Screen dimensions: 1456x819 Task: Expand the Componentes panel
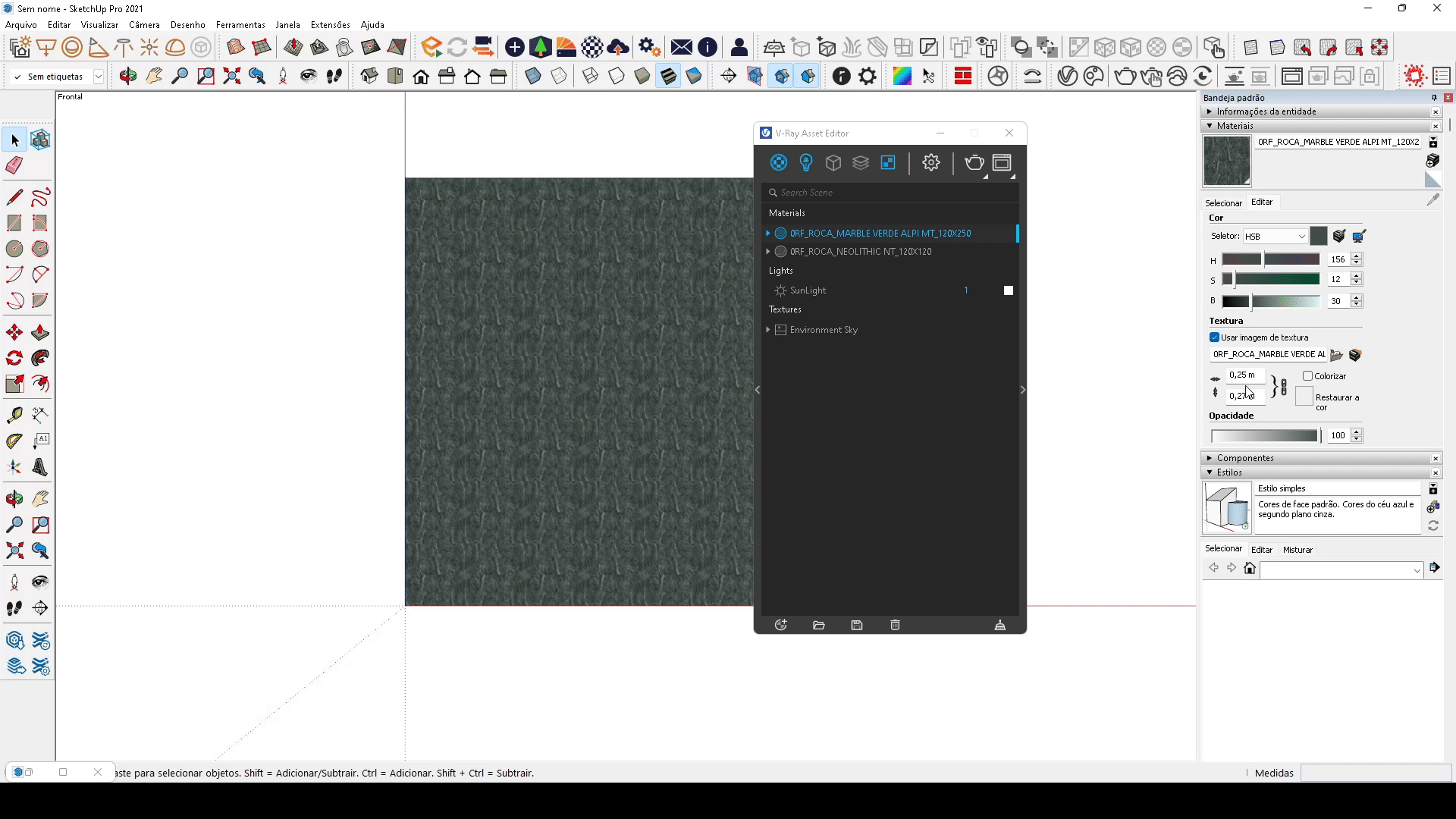pyautogui.click(x=1245, y=458)
